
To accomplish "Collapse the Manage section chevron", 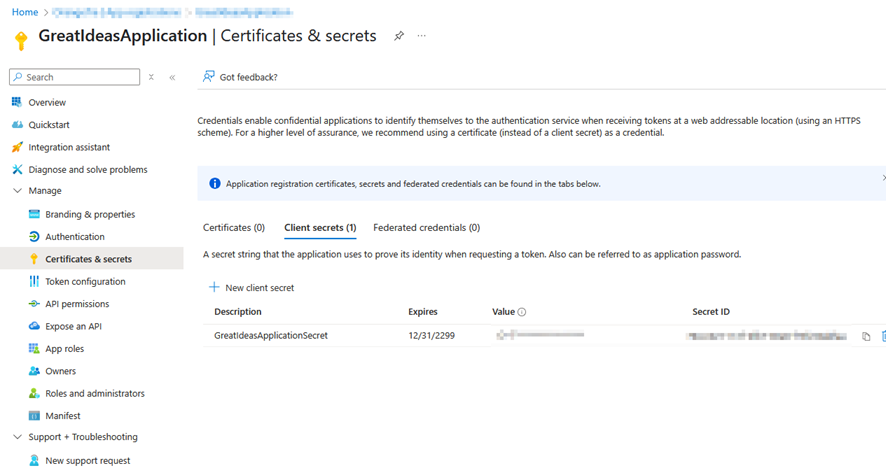I will pyautogui.click(x=18, y=191).
